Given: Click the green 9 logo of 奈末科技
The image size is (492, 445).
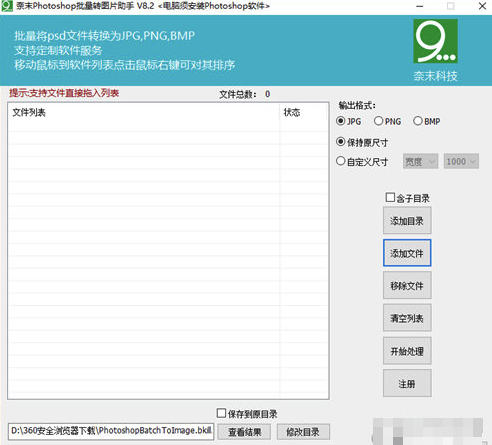Looking at the screenshot, I should point(435,41).
